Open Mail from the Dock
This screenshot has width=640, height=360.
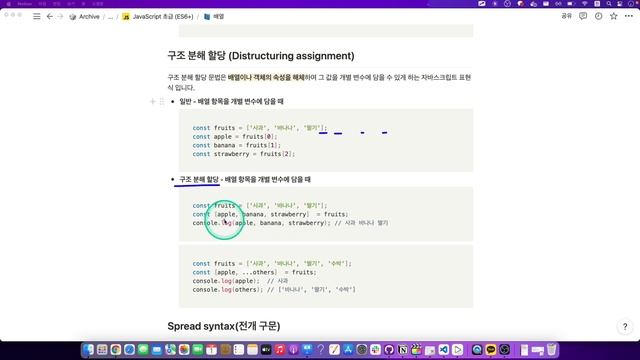click(157, 350)
